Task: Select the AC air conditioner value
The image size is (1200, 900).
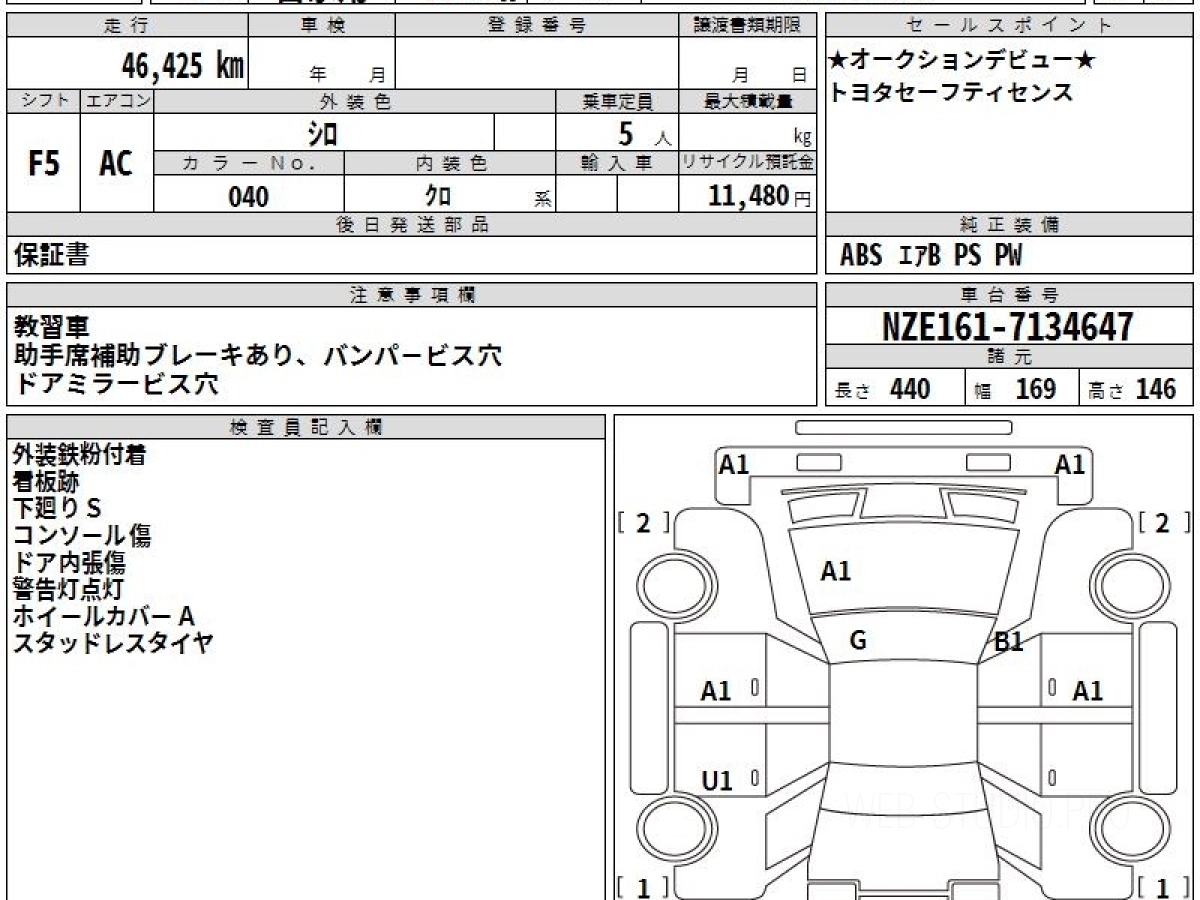Action: [117, 163]
